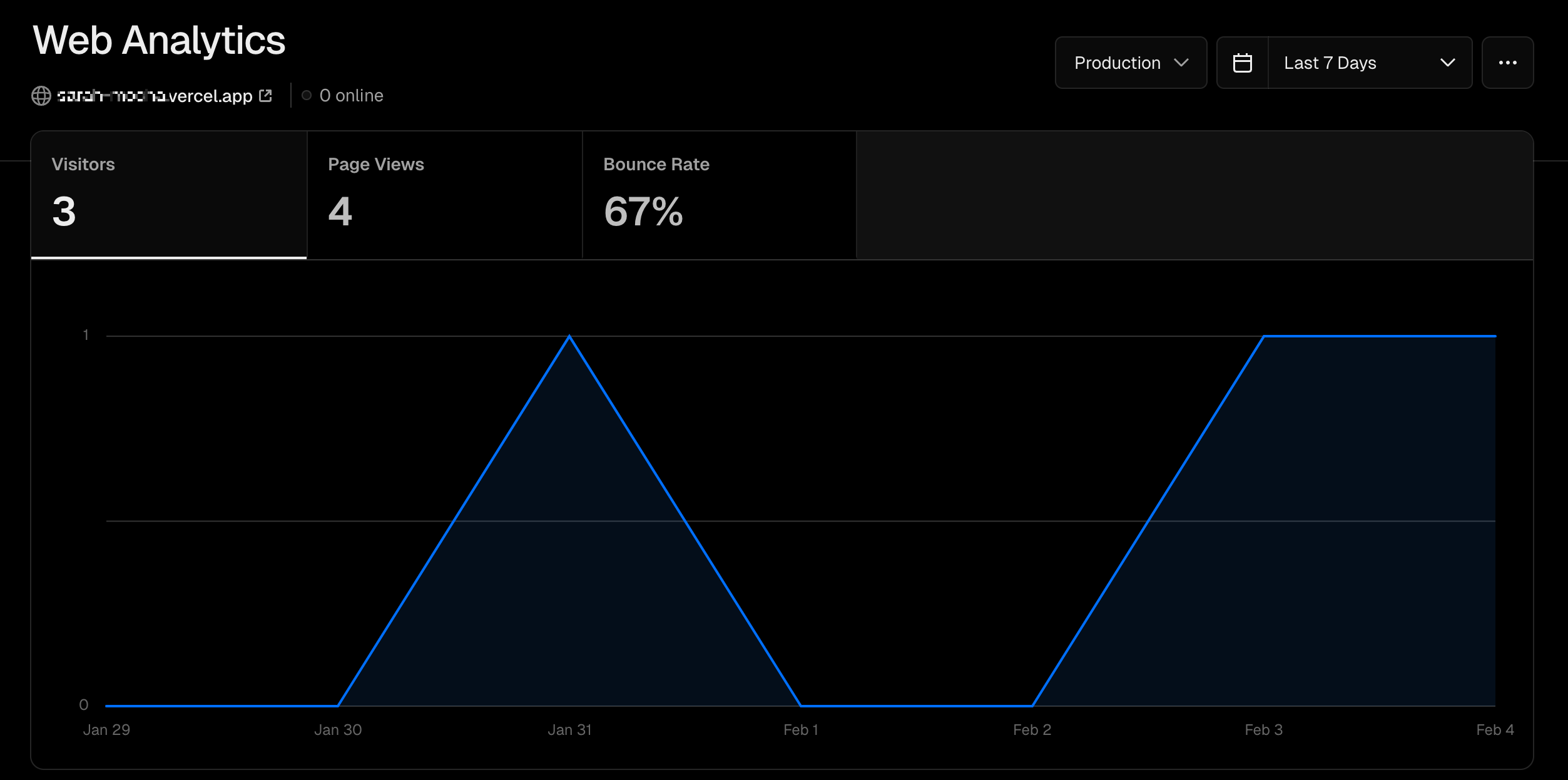Click the calendar icon button
The width and height of the screenshot is (1568, 780).
click(1242, 63)
